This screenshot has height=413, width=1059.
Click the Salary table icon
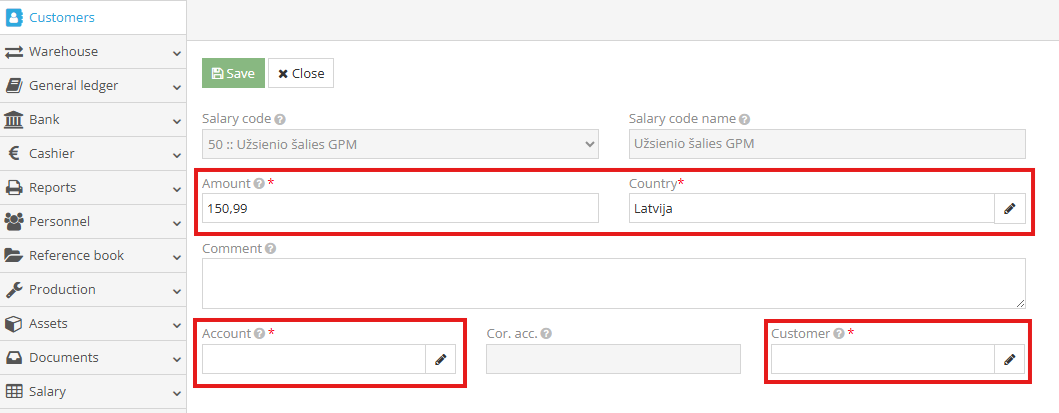coord(14,391)
